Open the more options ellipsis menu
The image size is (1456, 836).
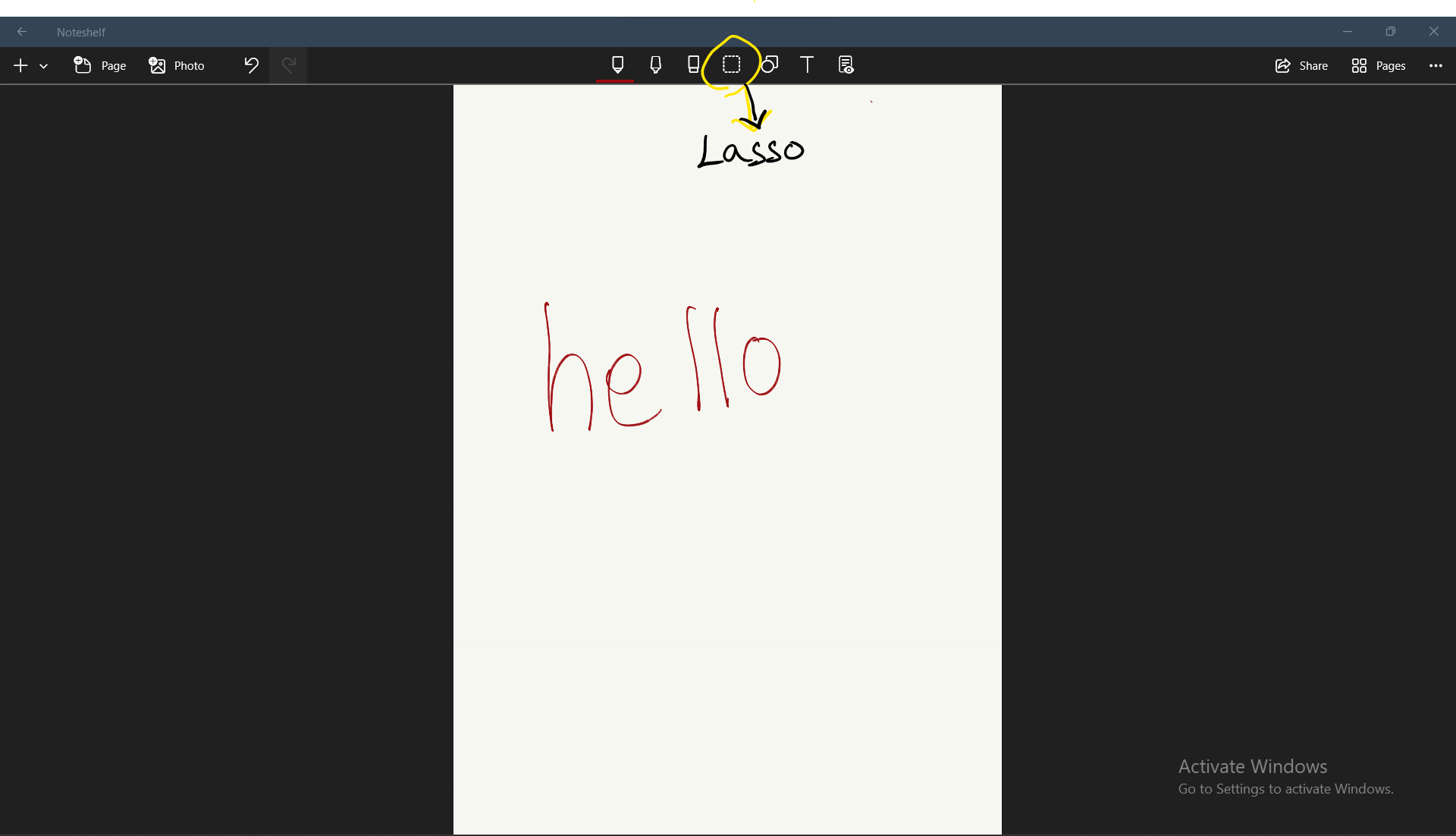point(1436,66)
